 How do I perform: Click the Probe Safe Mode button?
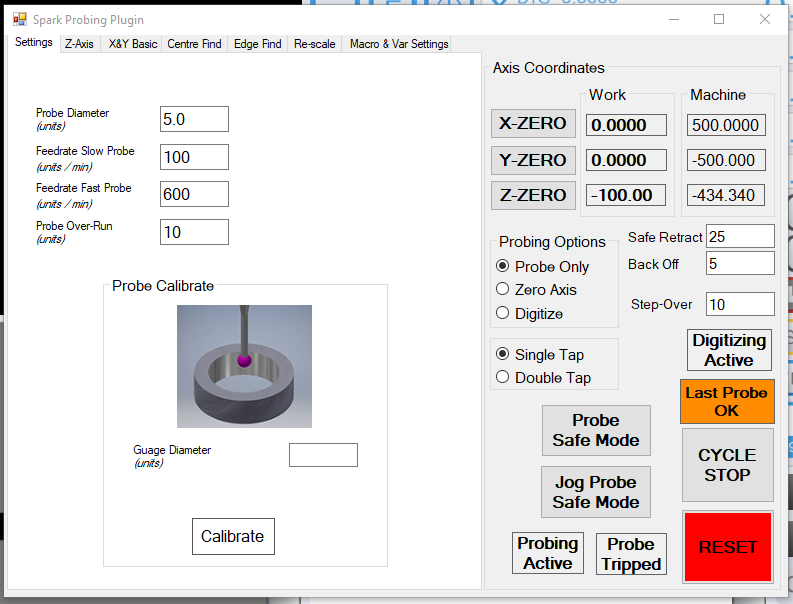[x=596, y=430]
